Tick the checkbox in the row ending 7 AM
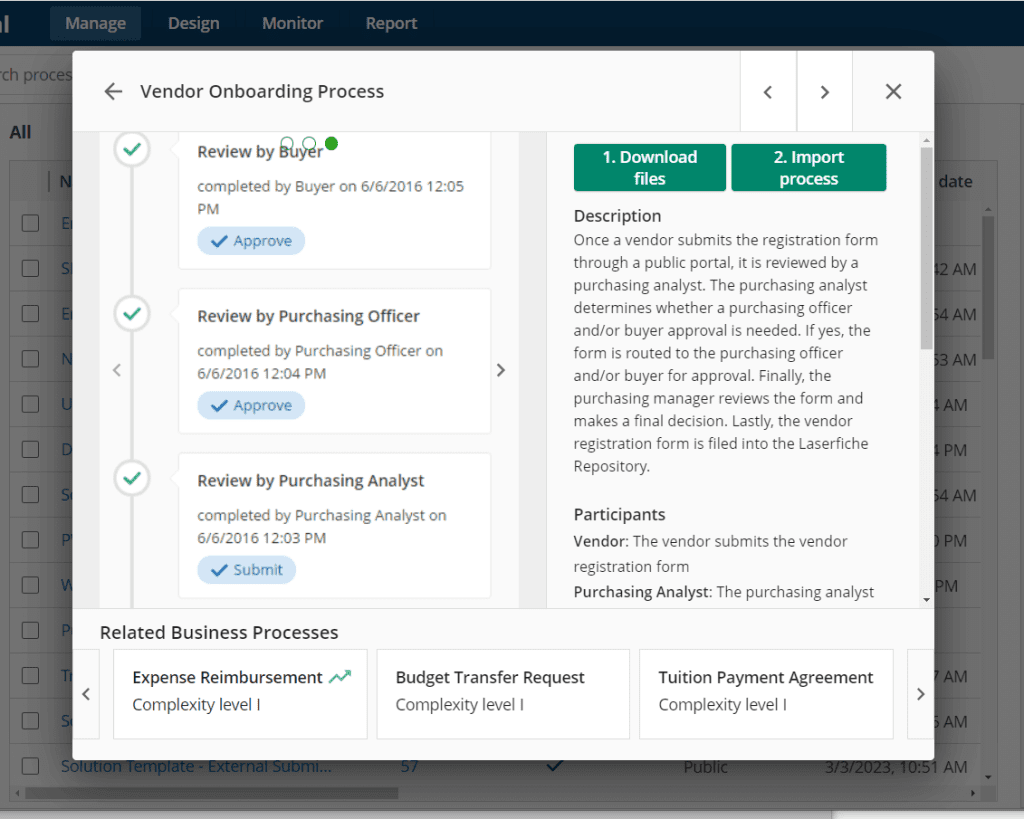 (x=30, y=675)
